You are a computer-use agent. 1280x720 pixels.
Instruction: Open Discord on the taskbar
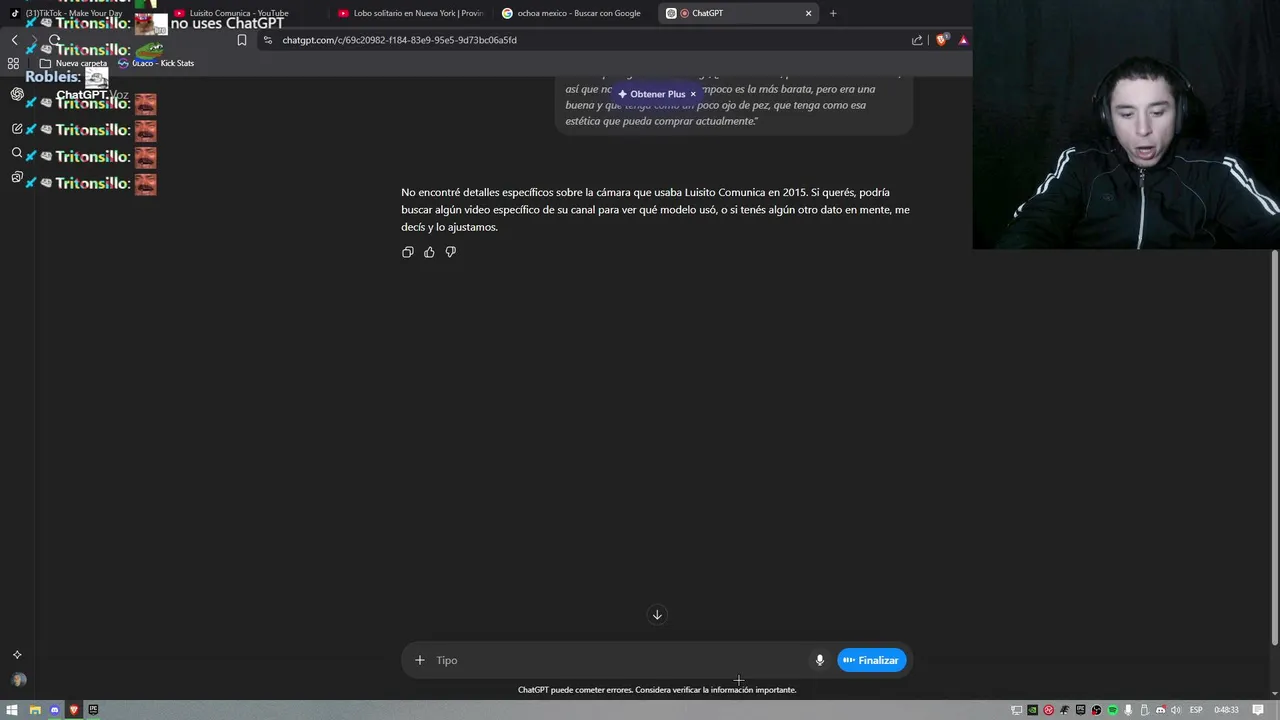click(54, 710)
